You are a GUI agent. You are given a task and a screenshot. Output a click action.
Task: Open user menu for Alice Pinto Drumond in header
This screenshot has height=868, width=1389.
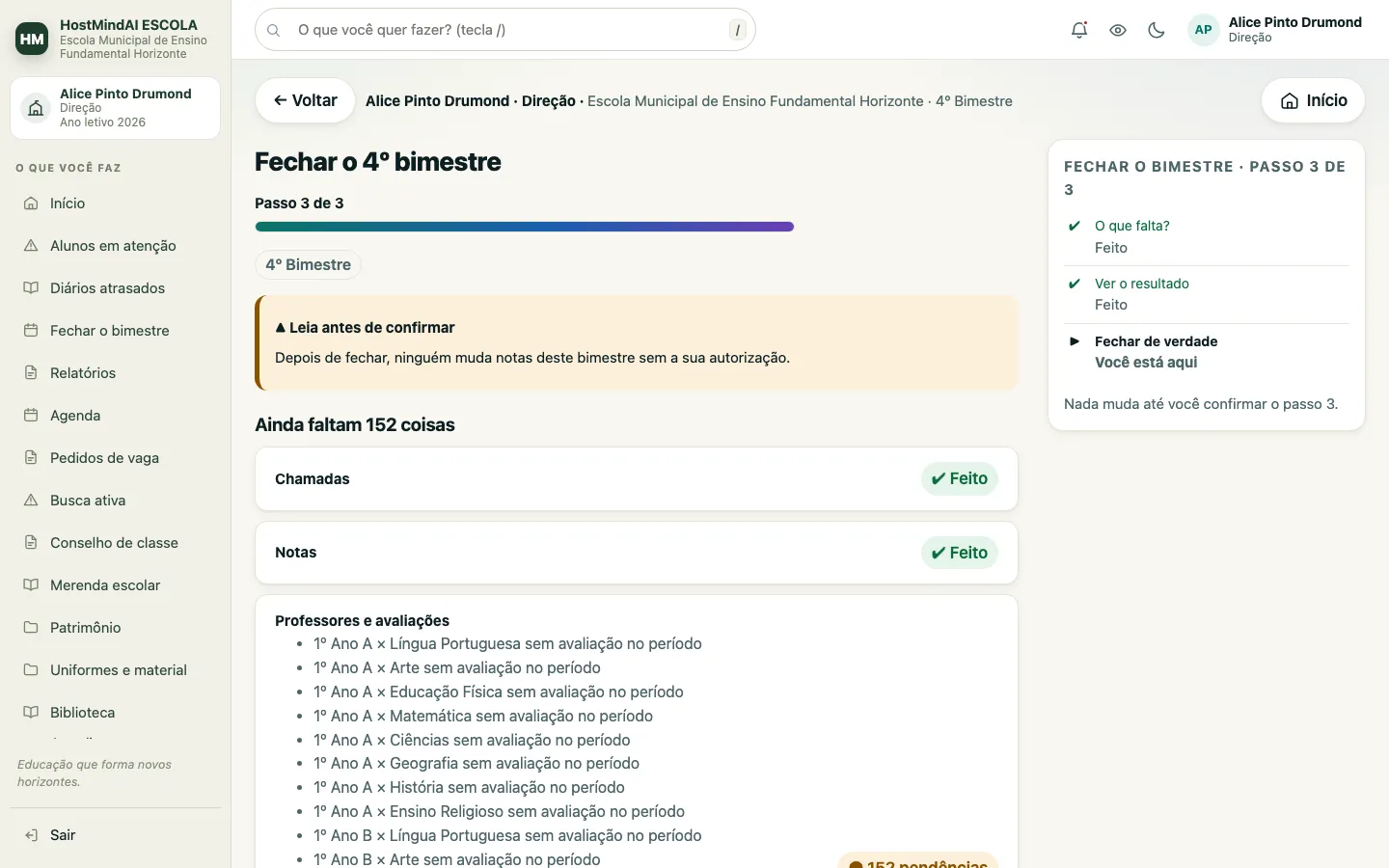(x=1275, y=30)
